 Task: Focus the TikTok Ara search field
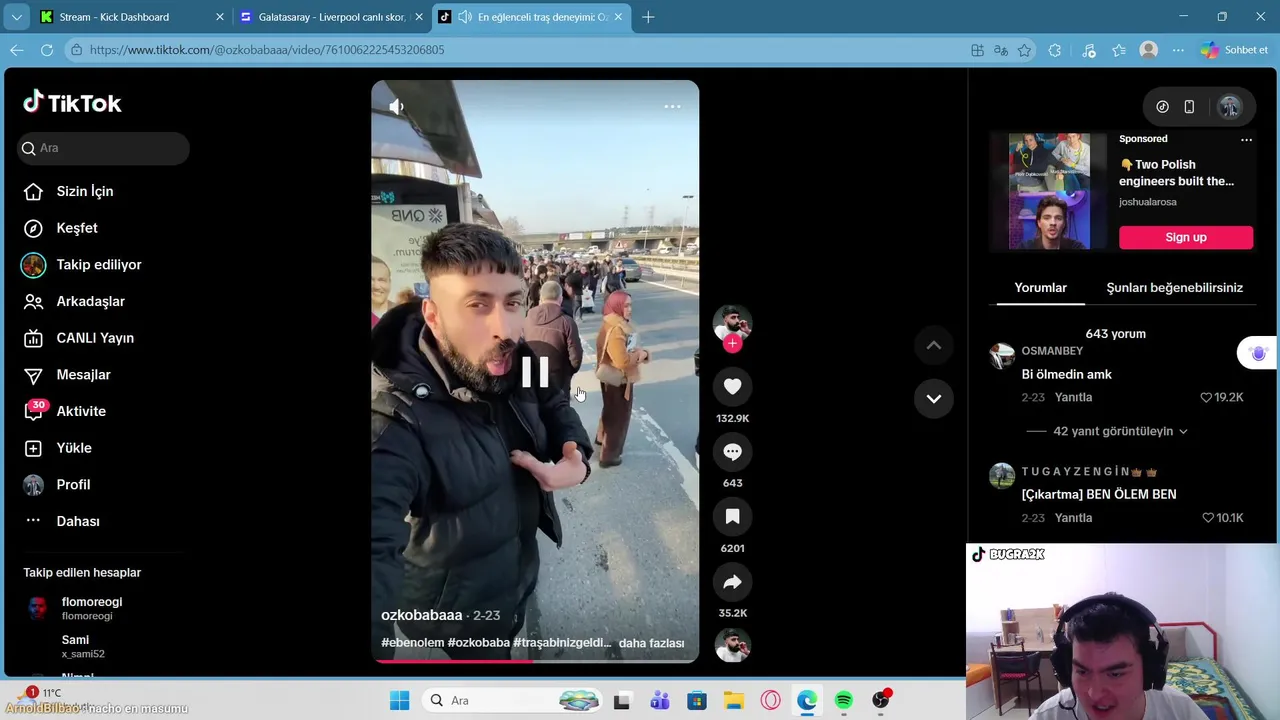[103, 148]
